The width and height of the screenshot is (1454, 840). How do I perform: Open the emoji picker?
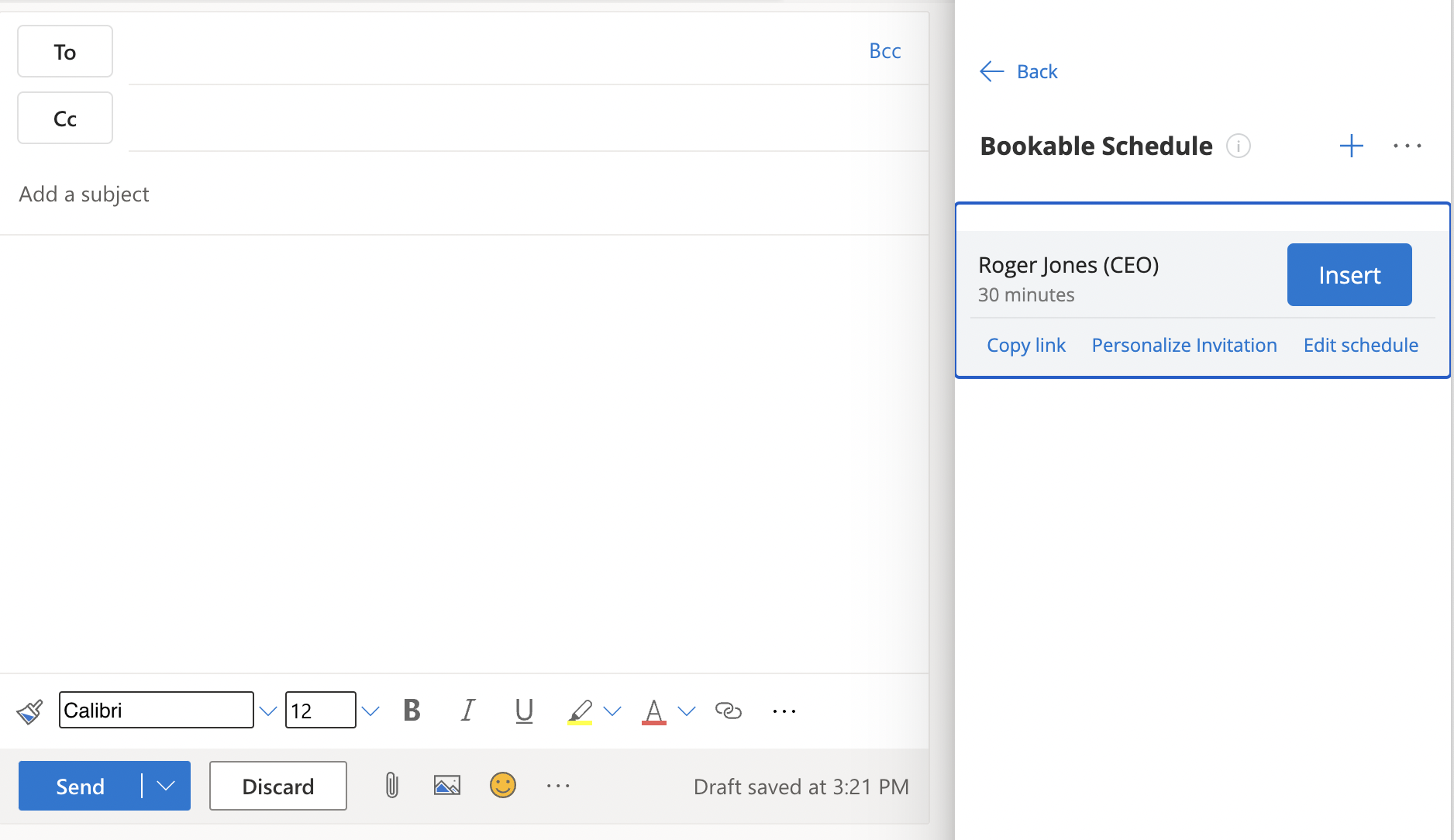tap(503, 786)
